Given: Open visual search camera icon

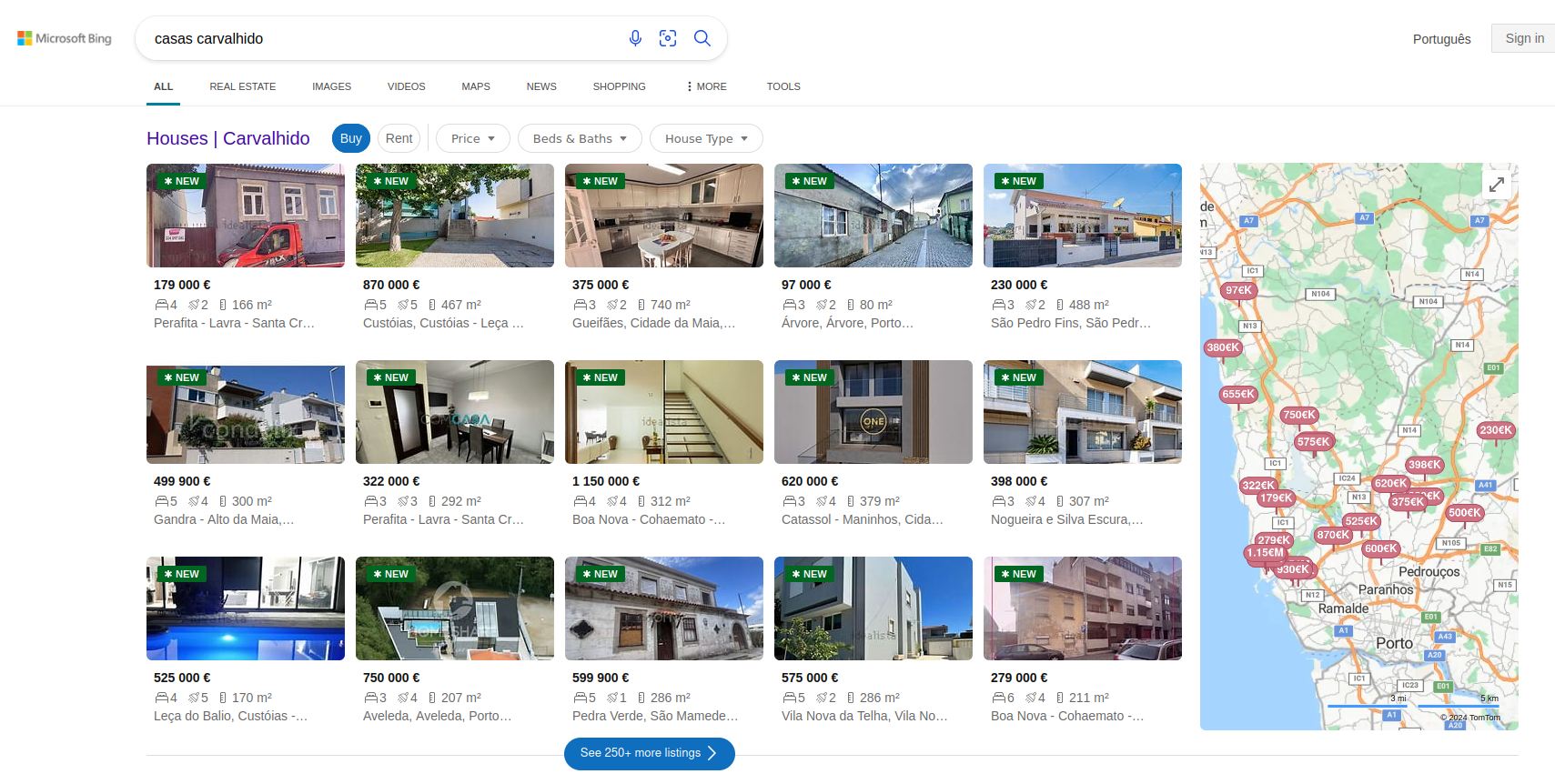Looking at the screenshot, I should click(668, 38).
